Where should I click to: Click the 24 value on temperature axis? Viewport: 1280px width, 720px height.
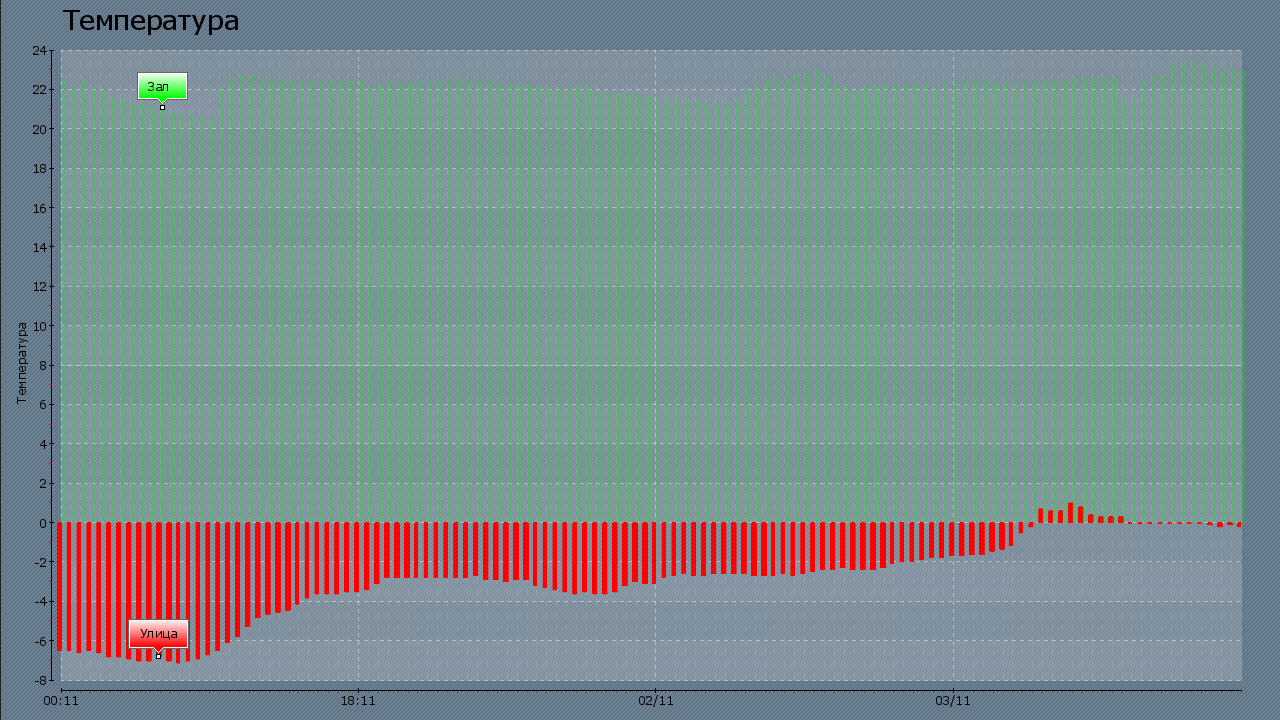pos(40,50)
